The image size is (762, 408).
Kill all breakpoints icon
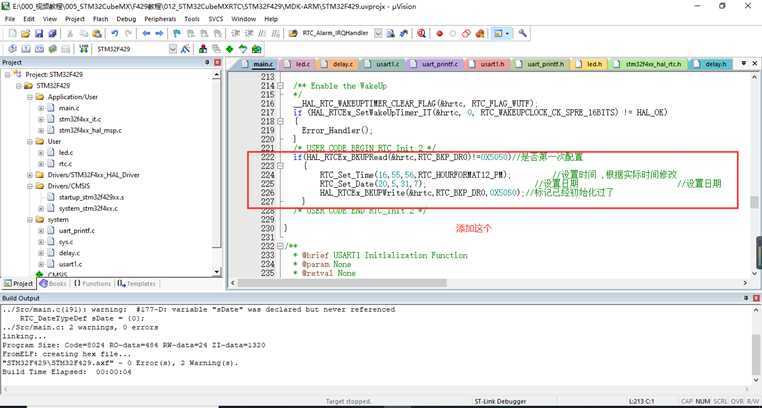point(480,34)
